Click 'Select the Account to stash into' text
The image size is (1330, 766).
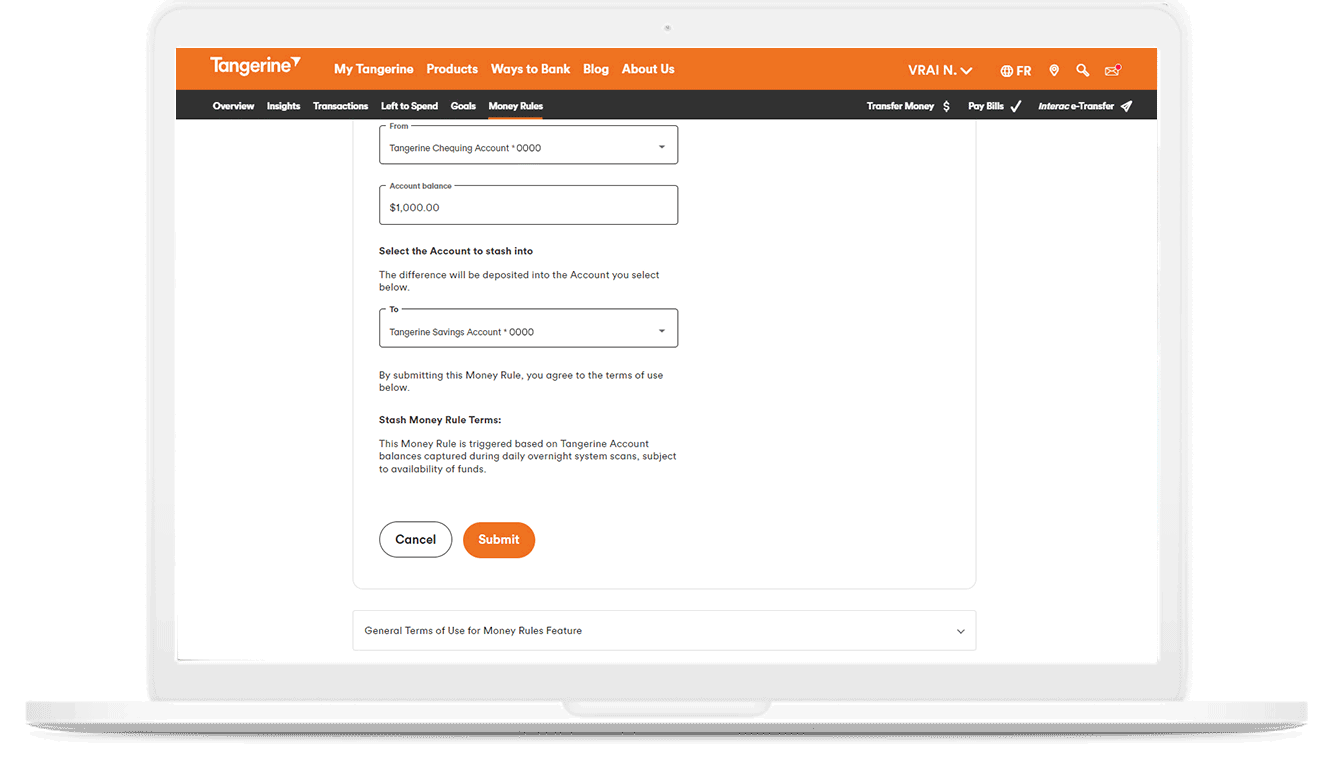click(456, 251)
